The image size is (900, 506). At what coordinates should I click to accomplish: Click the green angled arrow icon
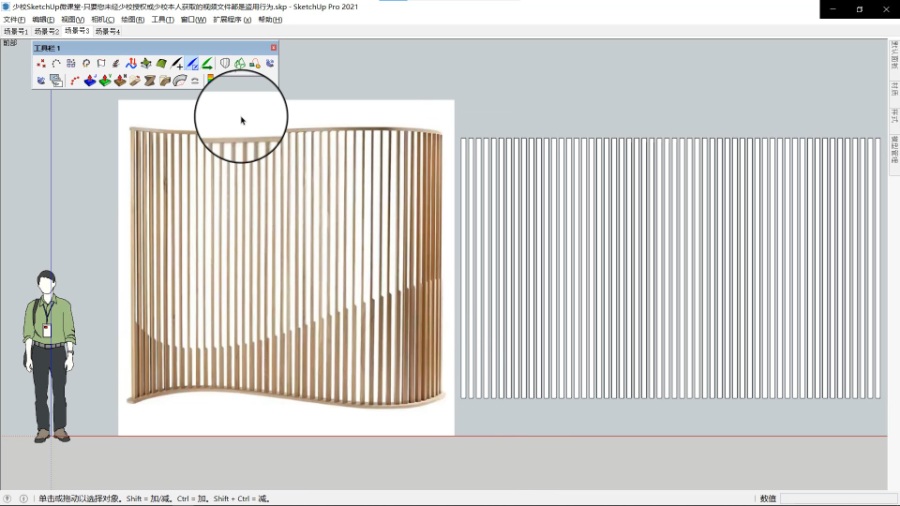pyautogui.click(x=207, y=64)
